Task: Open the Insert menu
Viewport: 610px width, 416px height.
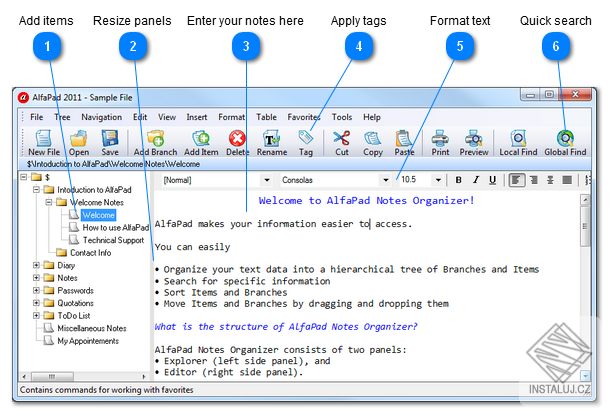Action: pyautogui.click(x=196, y=117)
